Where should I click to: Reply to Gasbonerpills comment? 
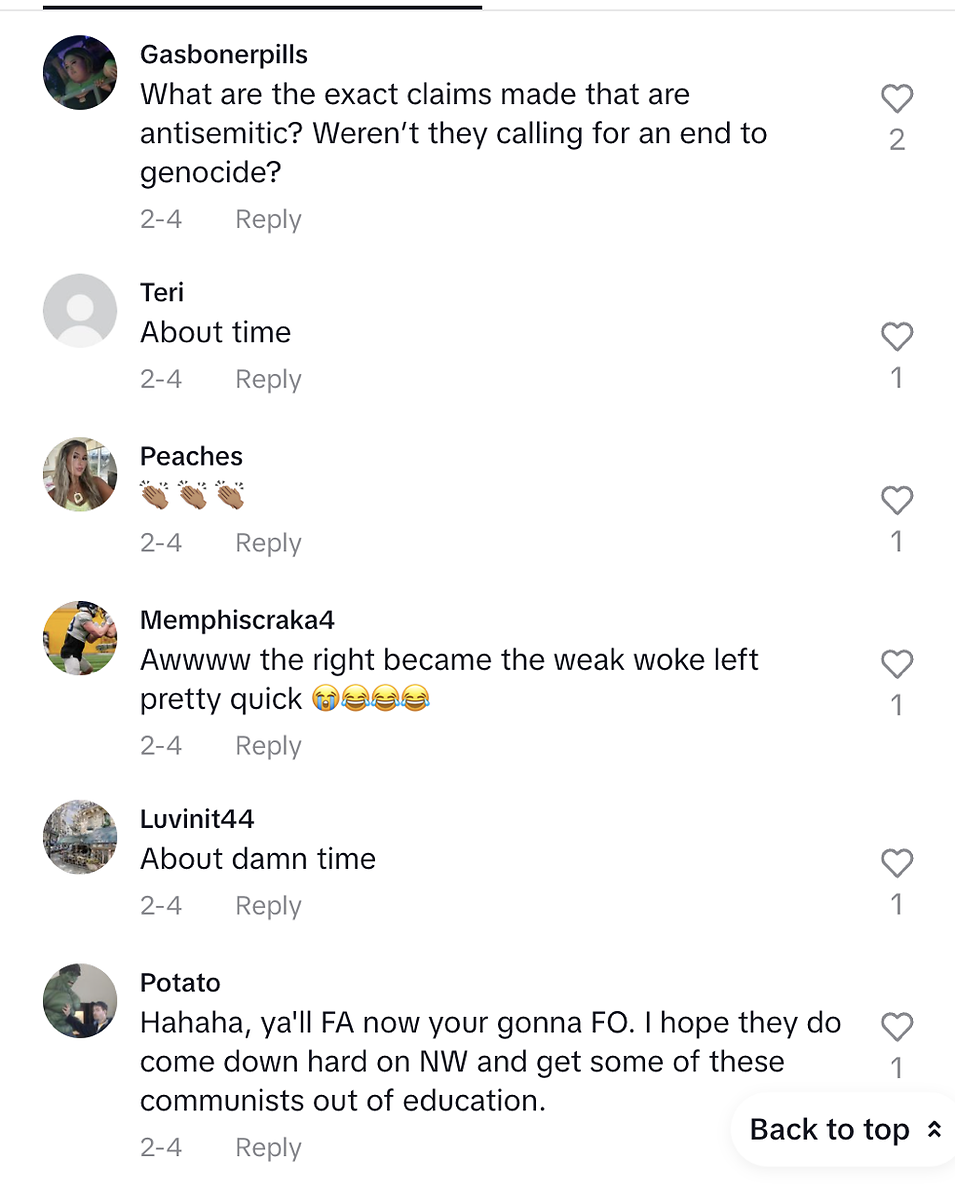tap(268, 220)
